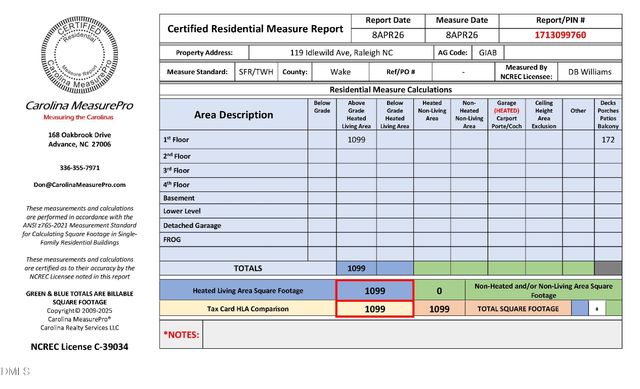Viewport: 640px width, 389px height.
Task: Select the 1st Floor row label
Action: pyautogui.click(x=176, y=140)
